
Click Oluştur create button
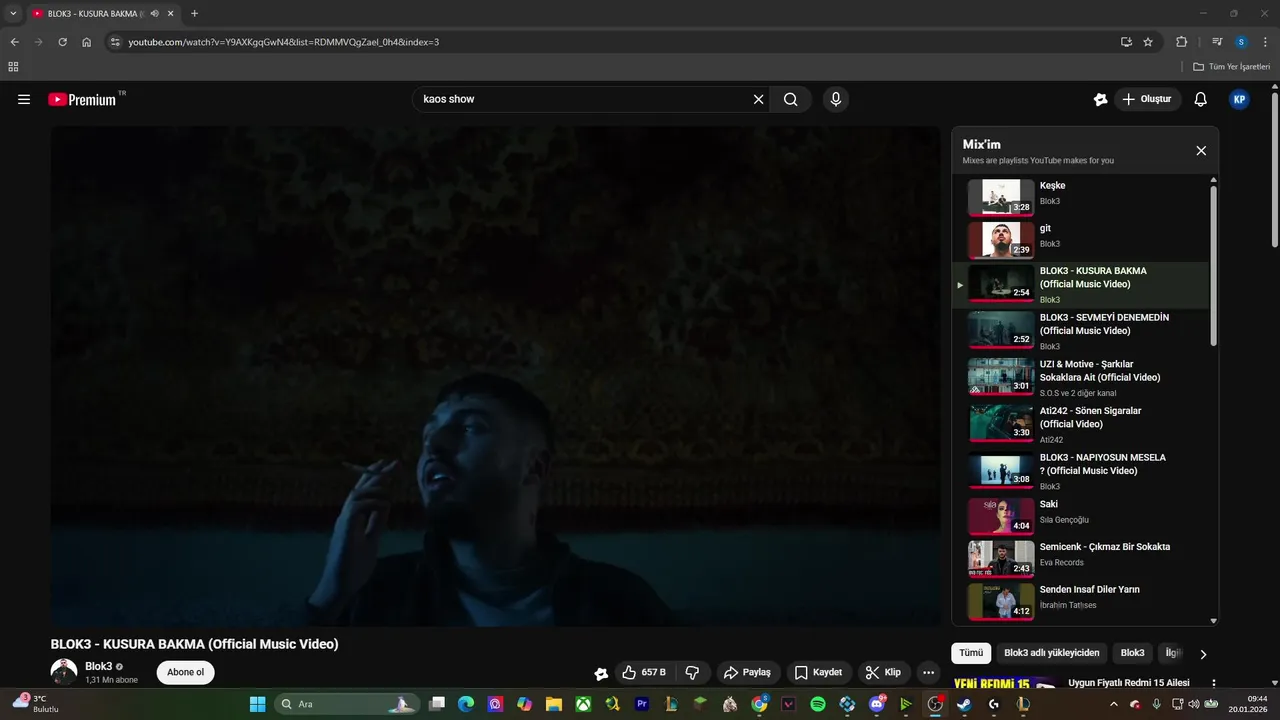tap(1147, 99)
